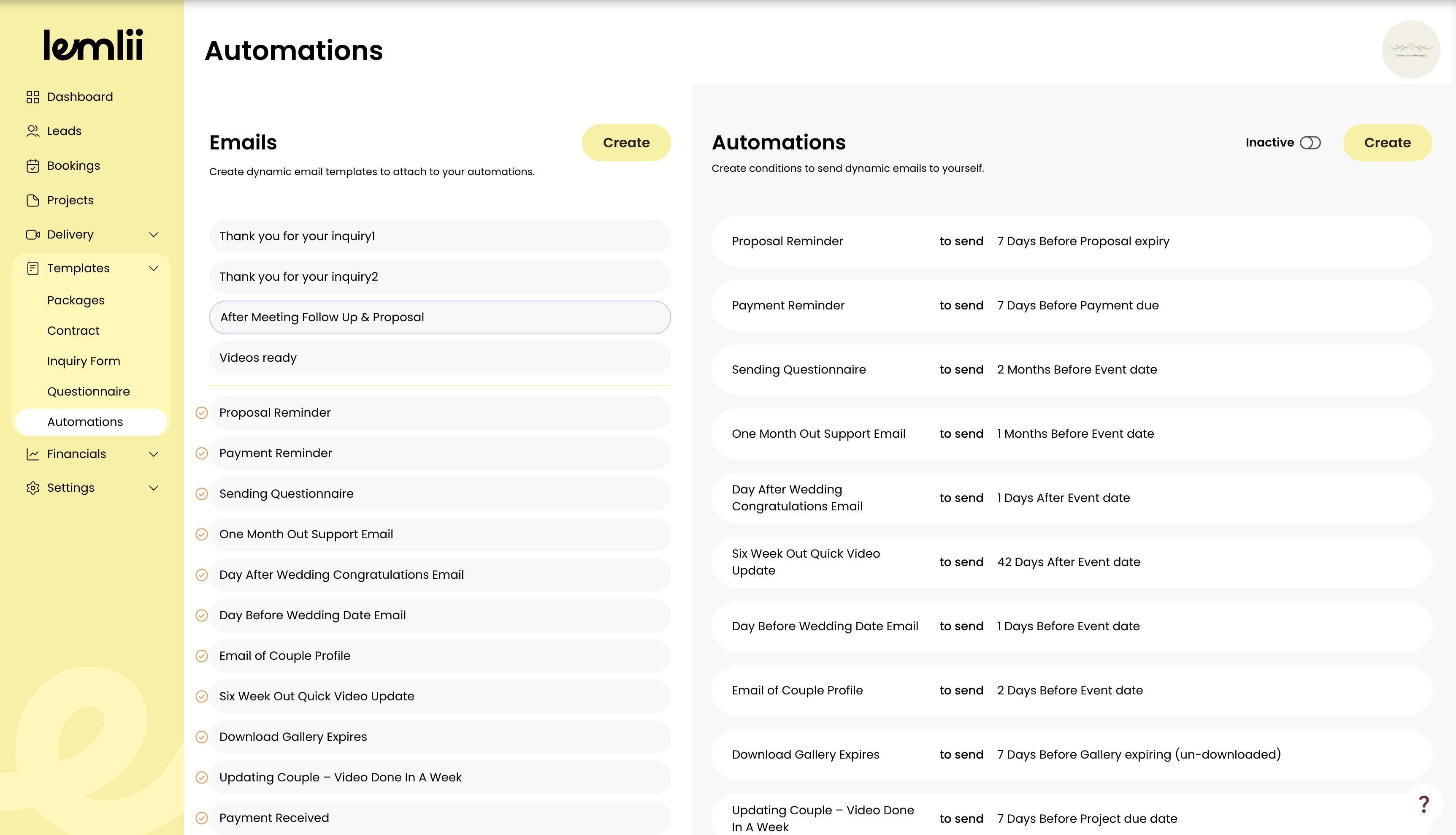This screenshot has height=835, width=1456.
Task: Click the Projects file icon
Action: click(32, 200)
